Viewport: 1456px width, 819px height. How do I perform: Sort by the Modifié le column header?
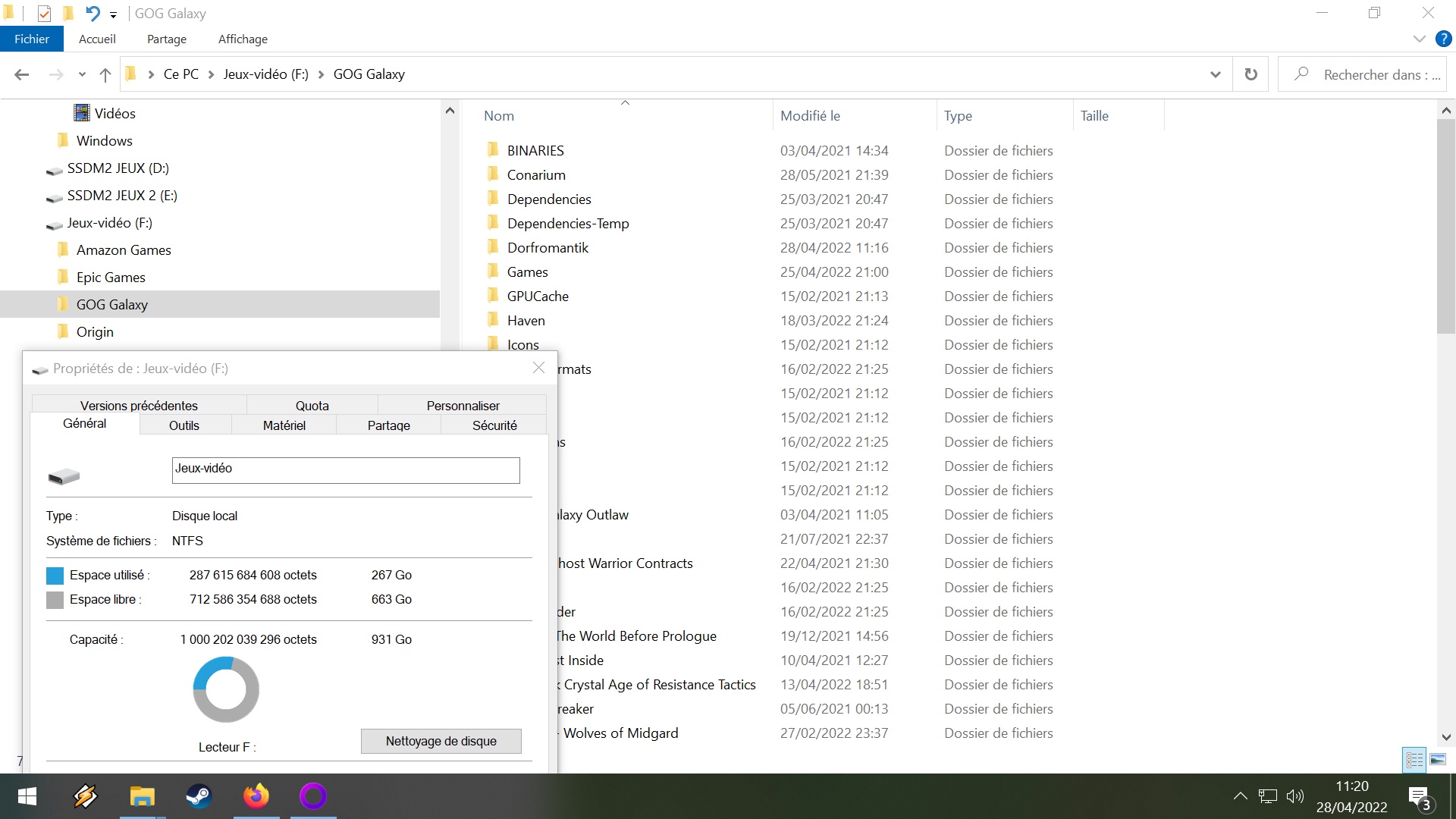(810, 116)
